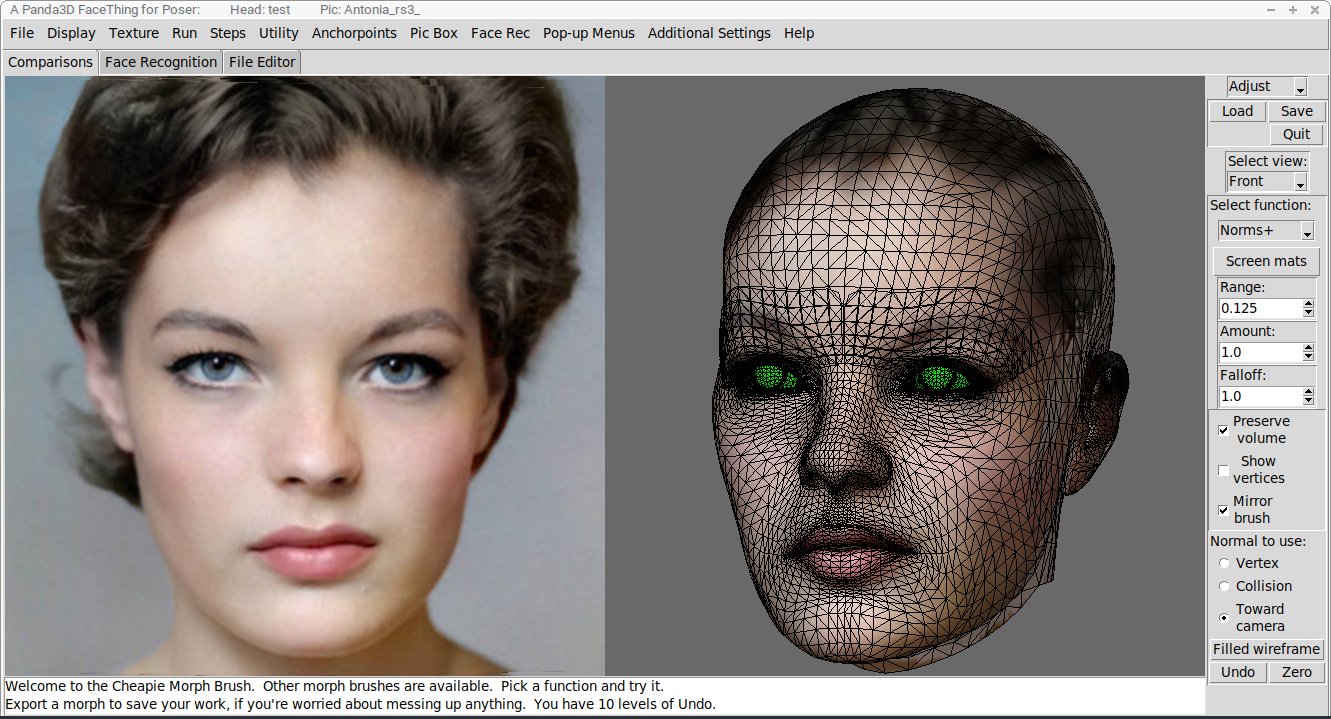Click the Undo button

coord(1238,672)
